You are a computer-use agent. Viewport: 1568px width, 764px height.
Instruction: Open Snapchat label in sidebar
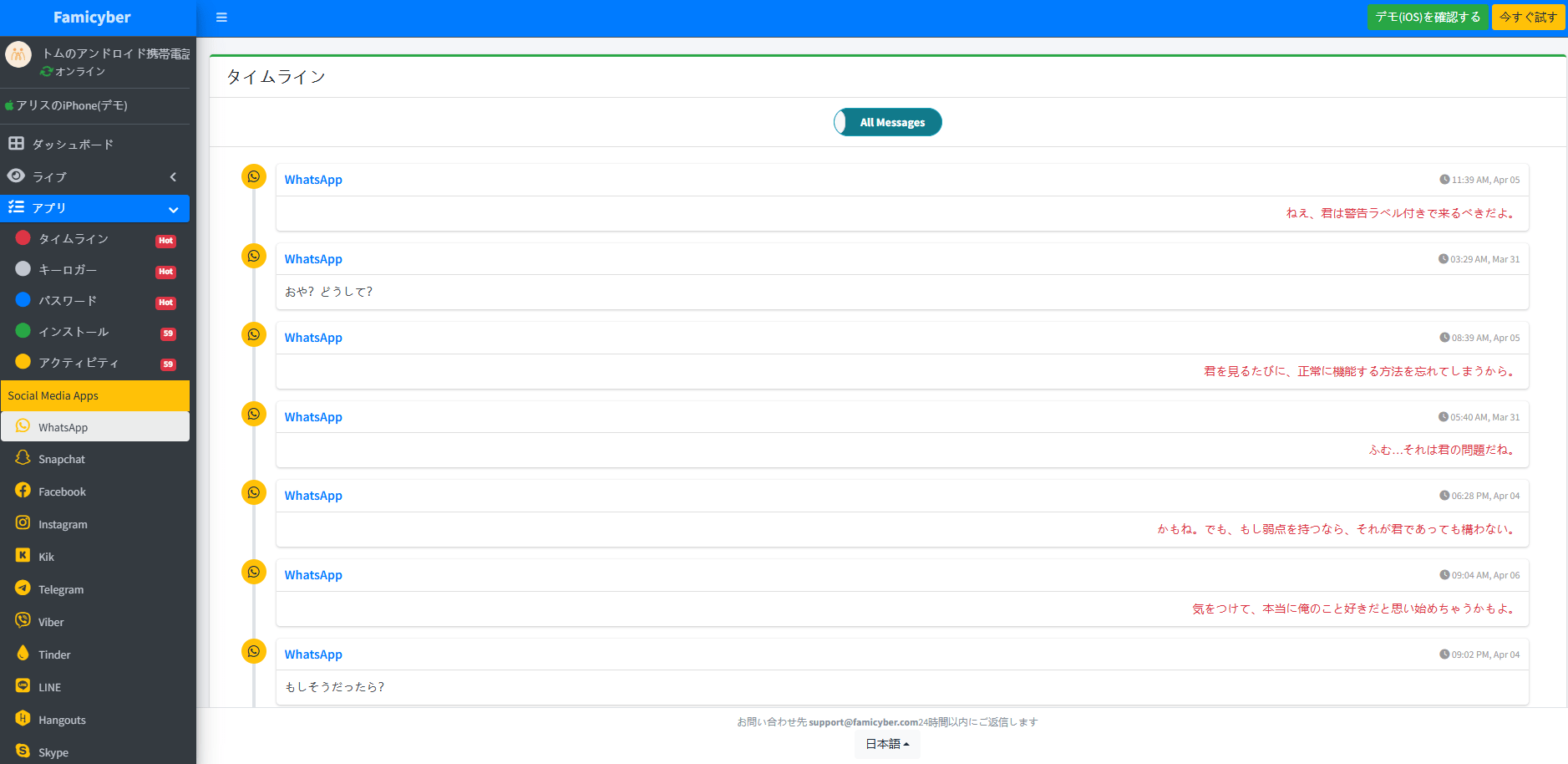[62, 460]
